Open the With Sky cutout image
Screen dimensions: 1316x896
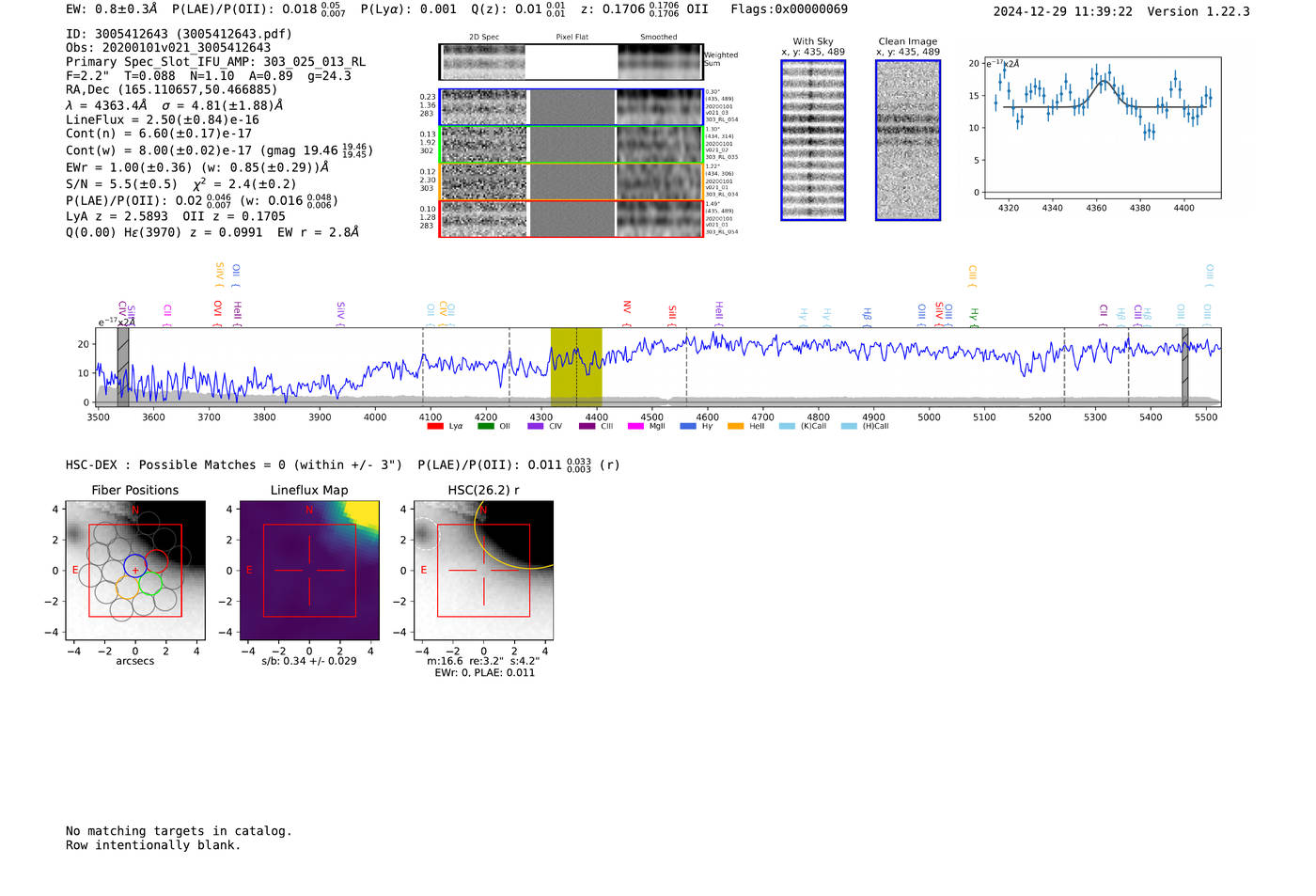pyautogui.click(x=813, y=140)
